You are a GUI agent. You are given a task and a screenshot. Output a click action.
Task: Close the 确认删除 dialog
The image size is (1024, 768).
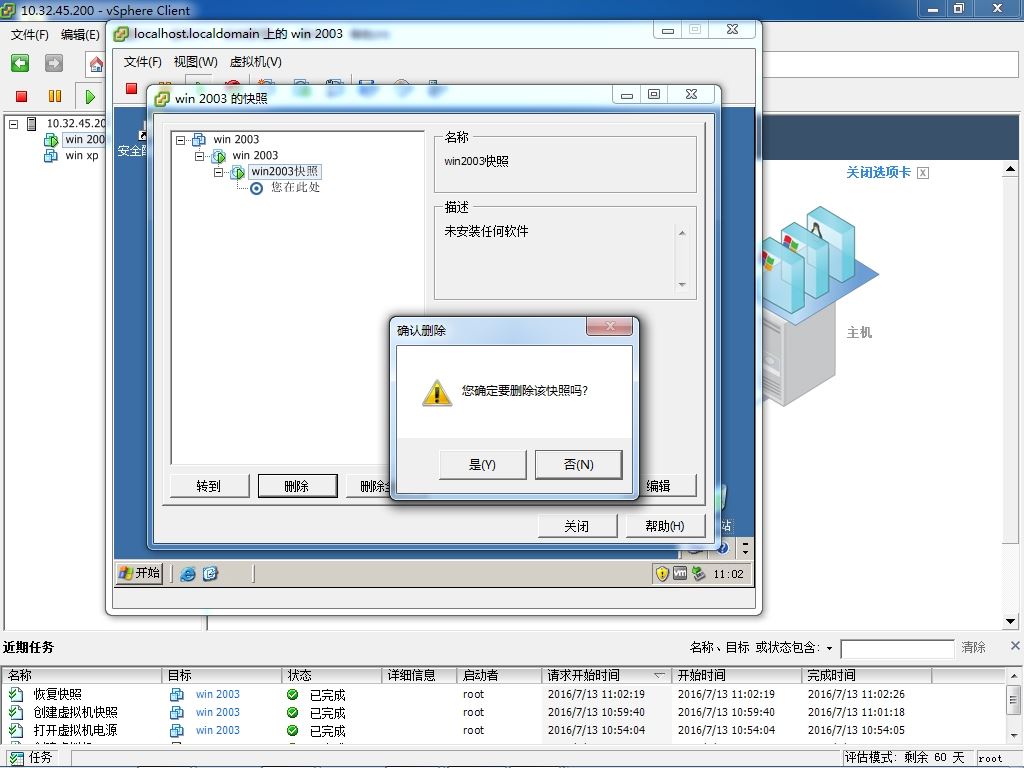point(609,326)
